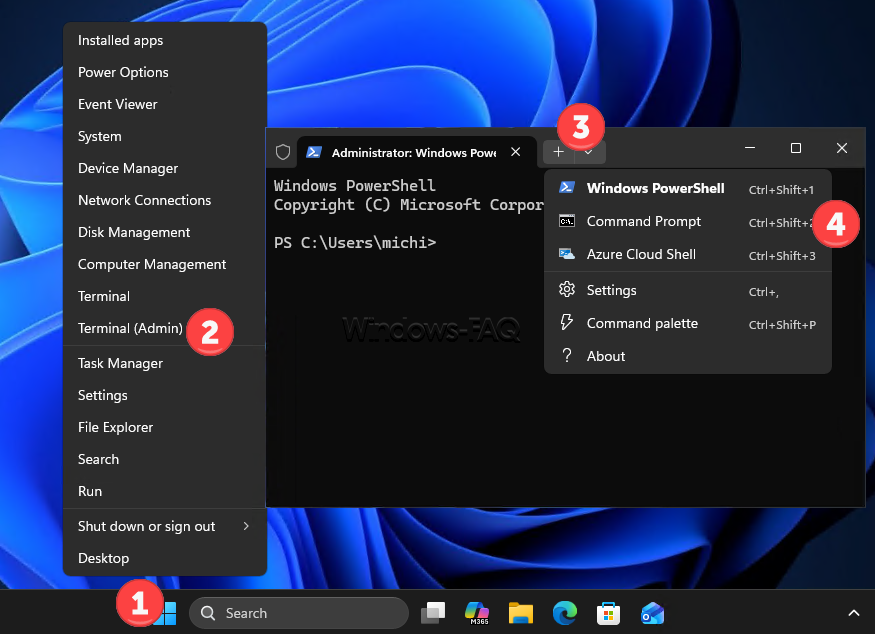The image size is (875, 634).
Task: Open Terminal from the context menu
Action: tap(165, 296)
